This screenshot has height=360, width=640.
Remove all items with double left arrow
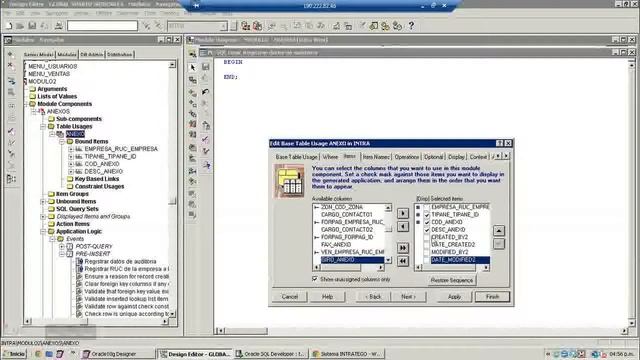click(403, 261)
